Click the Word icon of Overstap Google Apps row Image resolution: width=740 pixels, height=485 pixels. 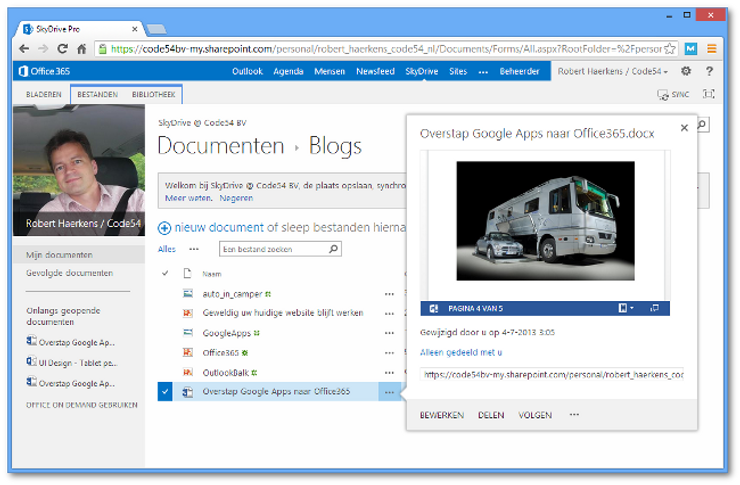tap(188, 392)
